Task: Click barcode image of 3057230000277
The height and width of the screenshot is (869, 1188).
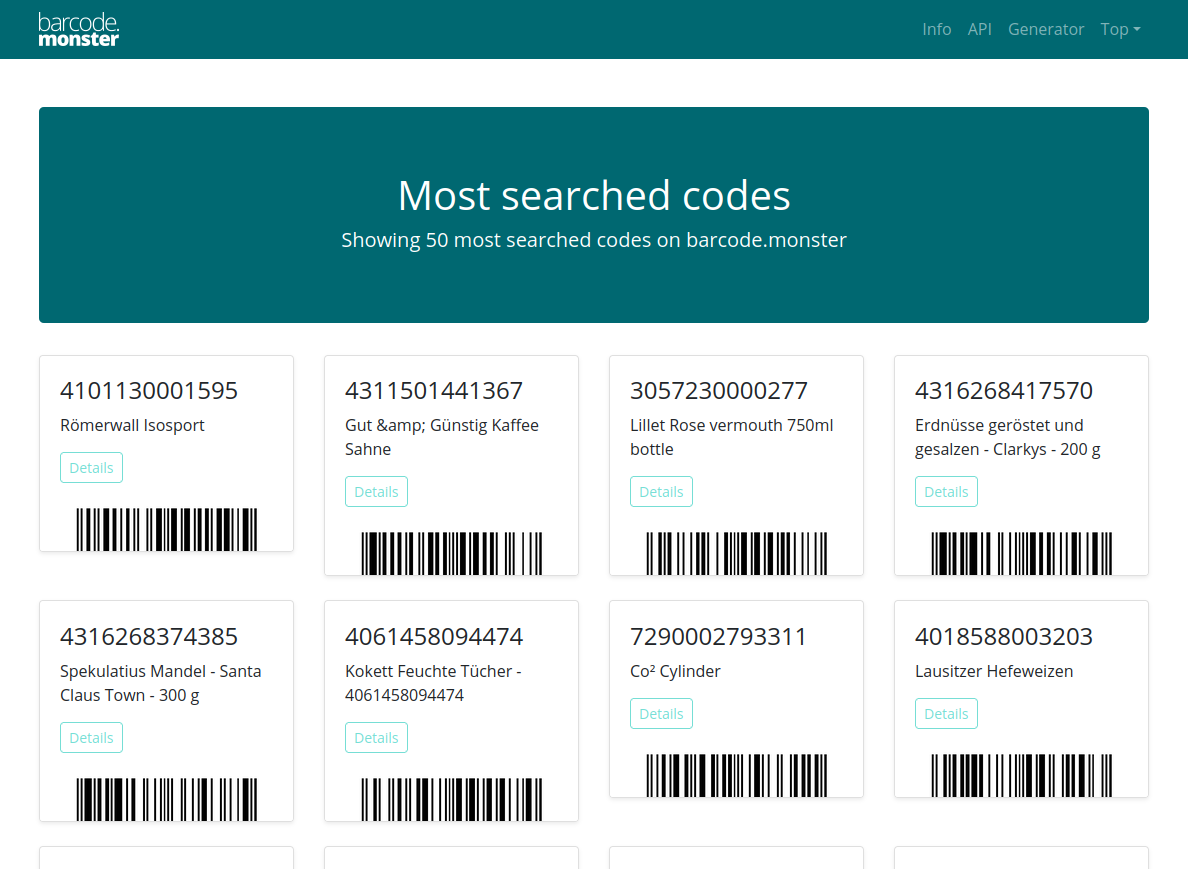Action: (x=736, y=553)
